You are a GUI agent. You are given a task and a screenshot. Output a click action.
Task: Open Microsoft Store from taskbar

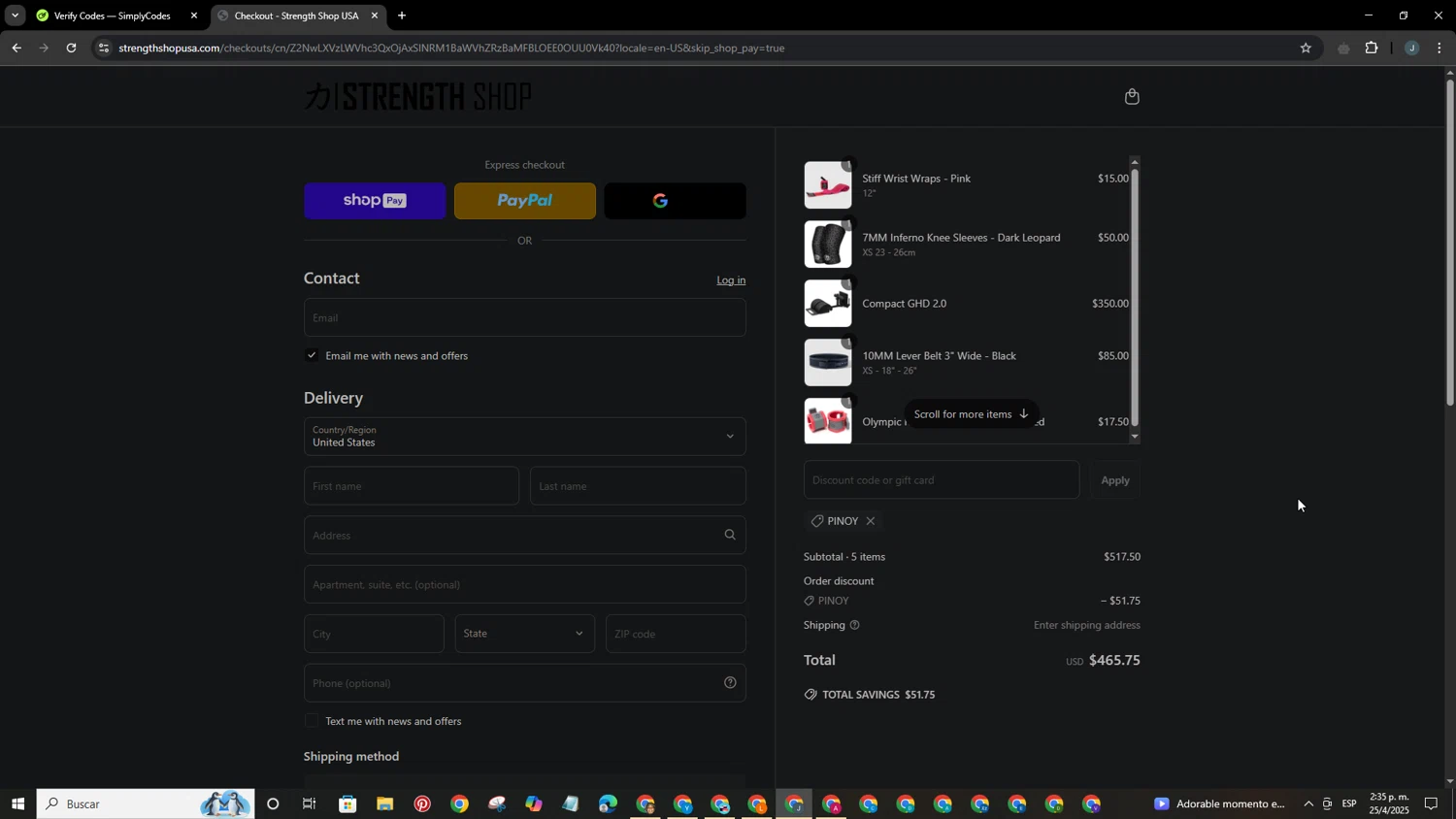(347, 803)
